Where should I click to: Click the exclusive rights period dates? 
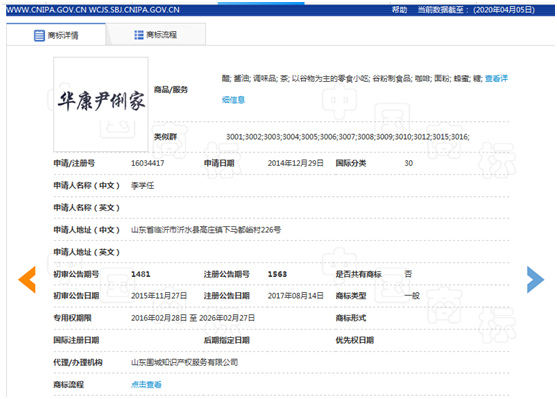(193, 318)
